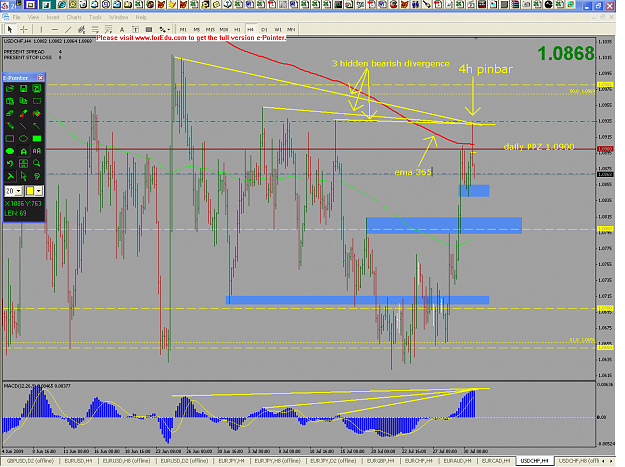Click the copy icon in e-Pointer
625x467 pixels.
[x=24, y=101]
